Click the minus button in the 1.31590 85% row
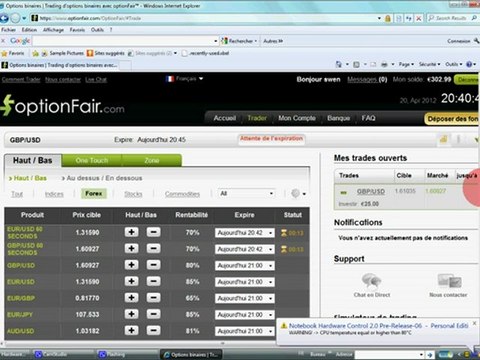 (153, 281)
